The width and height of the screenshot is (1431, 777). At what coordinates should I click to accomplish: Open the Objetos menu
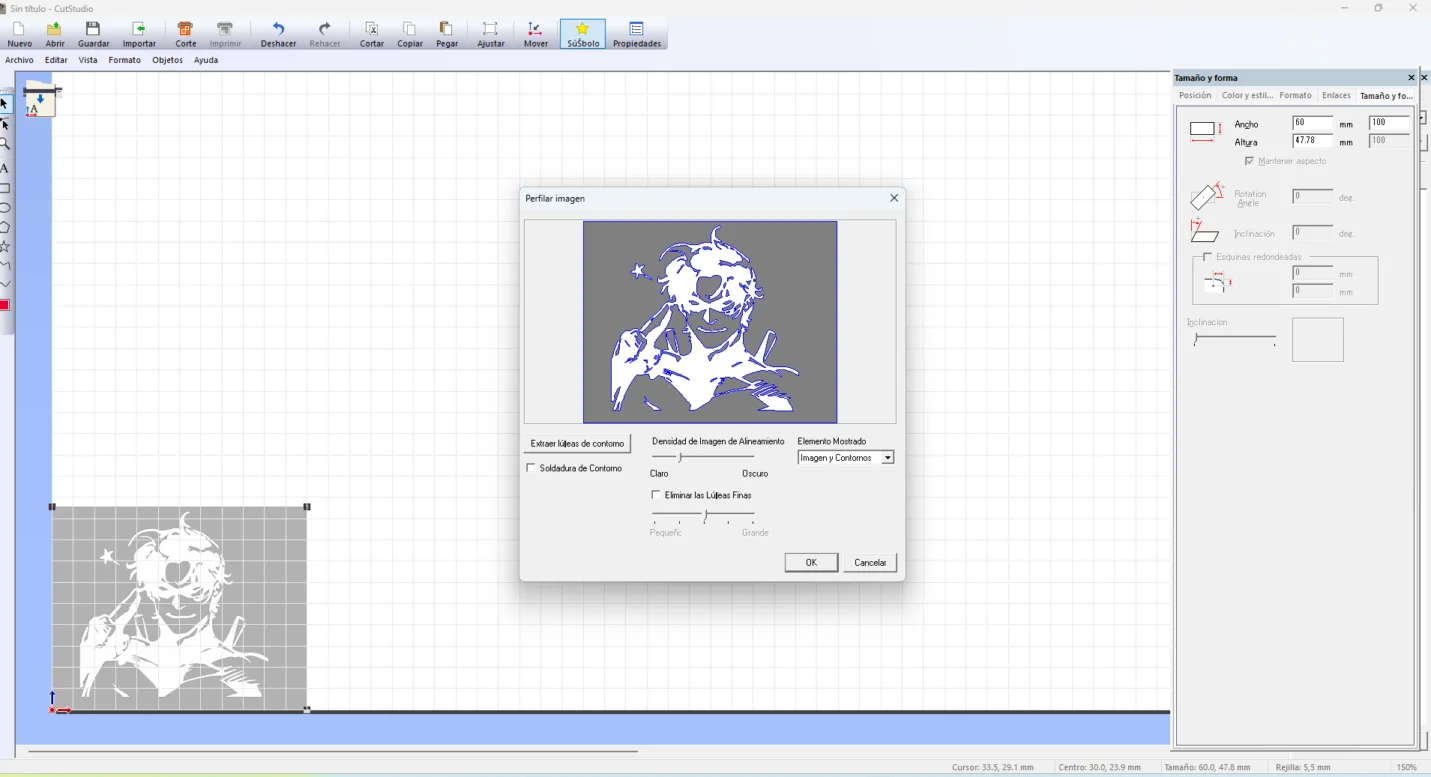[167, 60]
